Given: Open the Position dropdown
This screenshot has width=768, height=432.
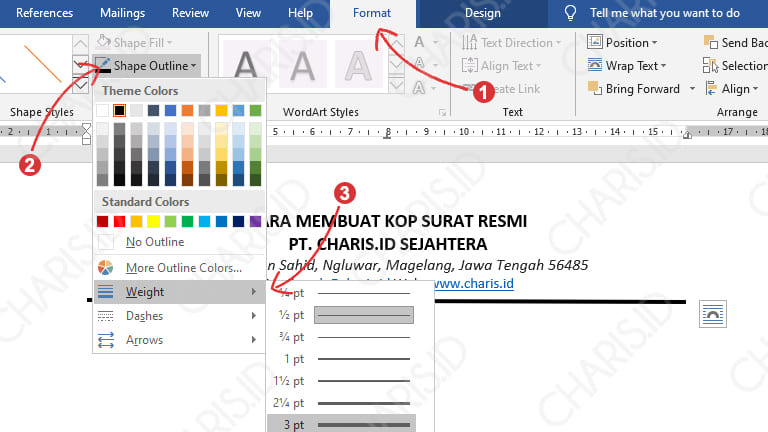Looking at the screenshot, I should [x=622, y=43].
